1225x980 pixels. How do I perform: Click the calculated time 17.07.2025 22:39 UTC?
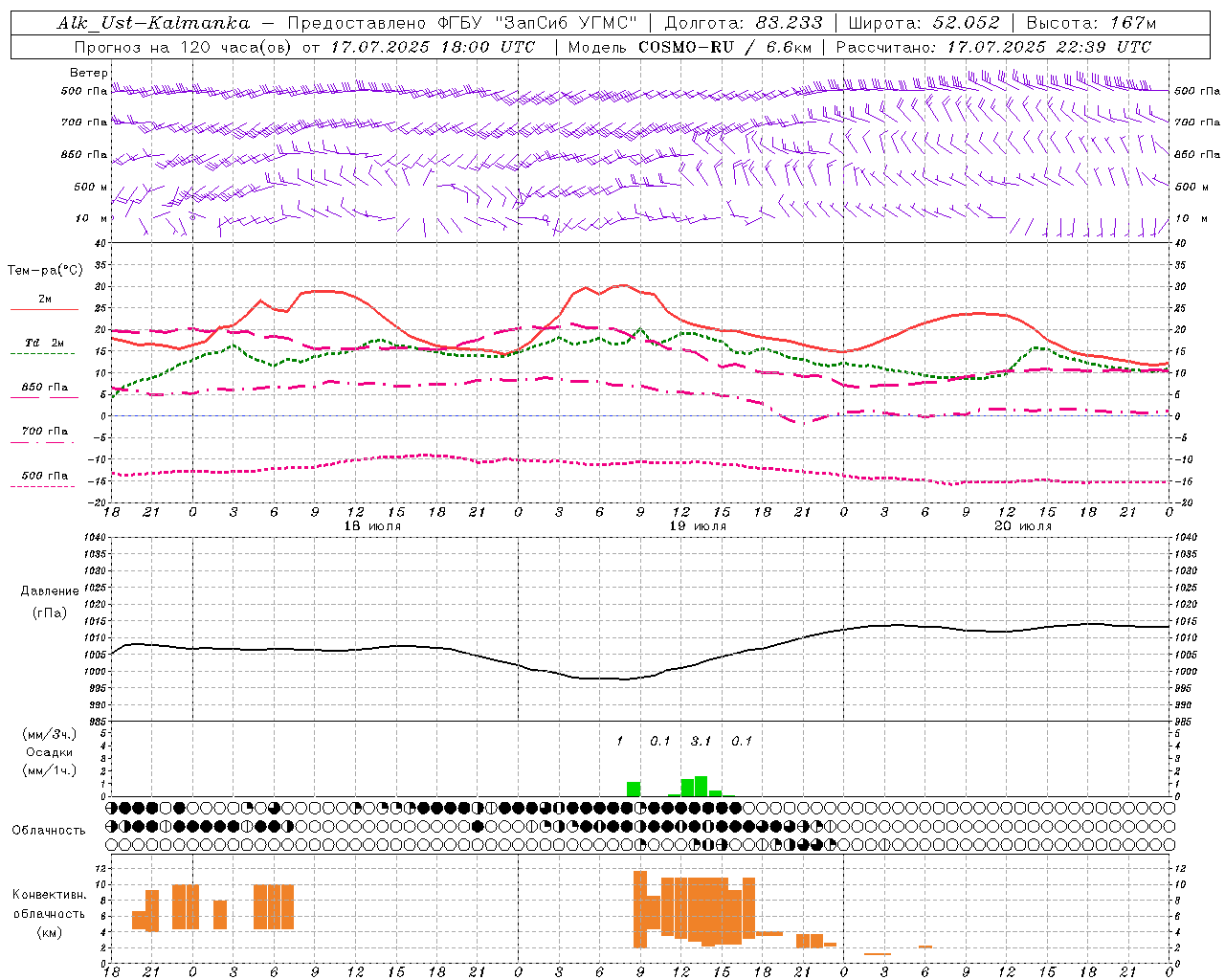click(x=1049, y=47)
